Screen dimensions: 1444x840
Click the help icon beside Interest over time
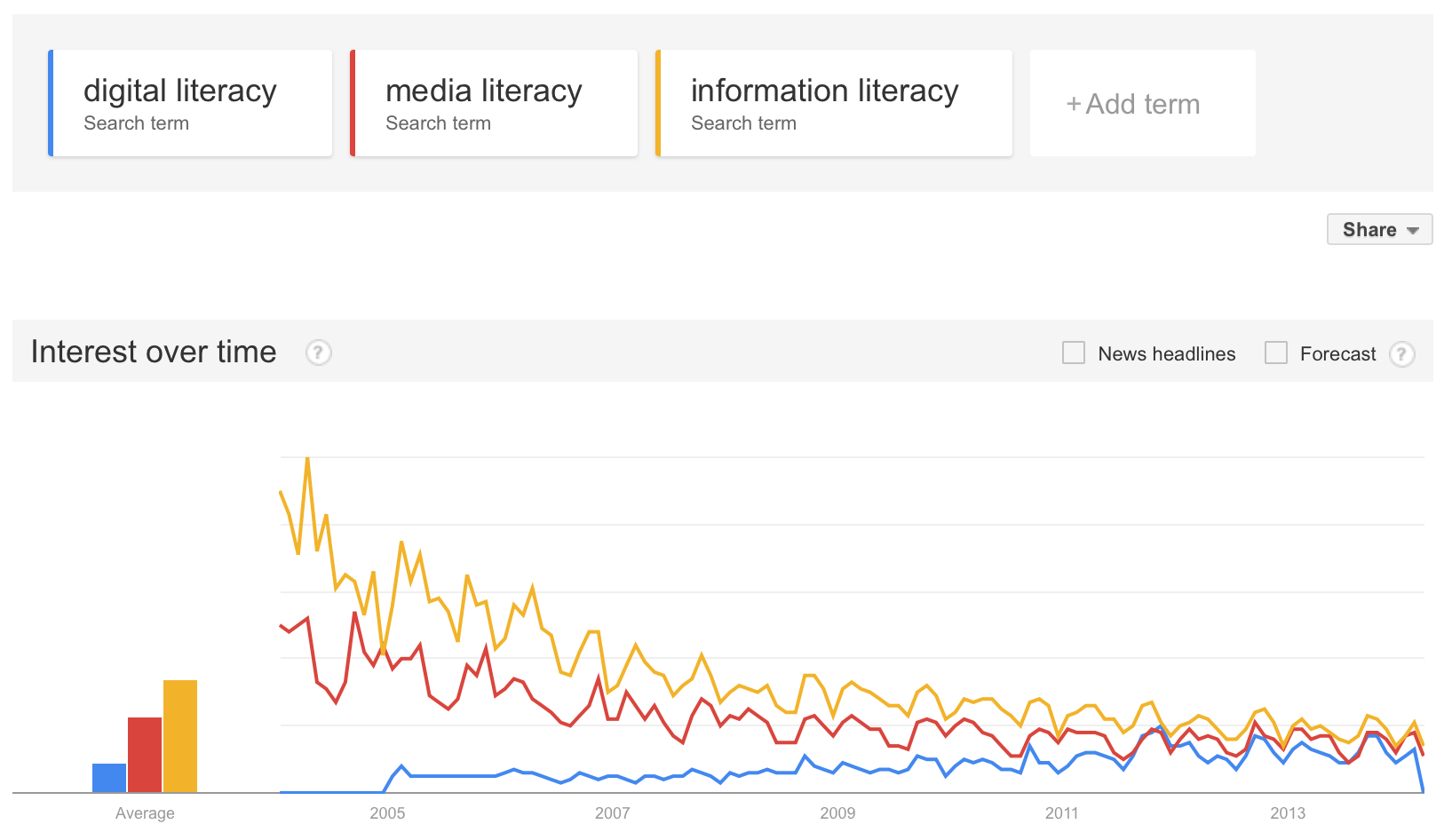pyautogui.click(x=319, y=353)
